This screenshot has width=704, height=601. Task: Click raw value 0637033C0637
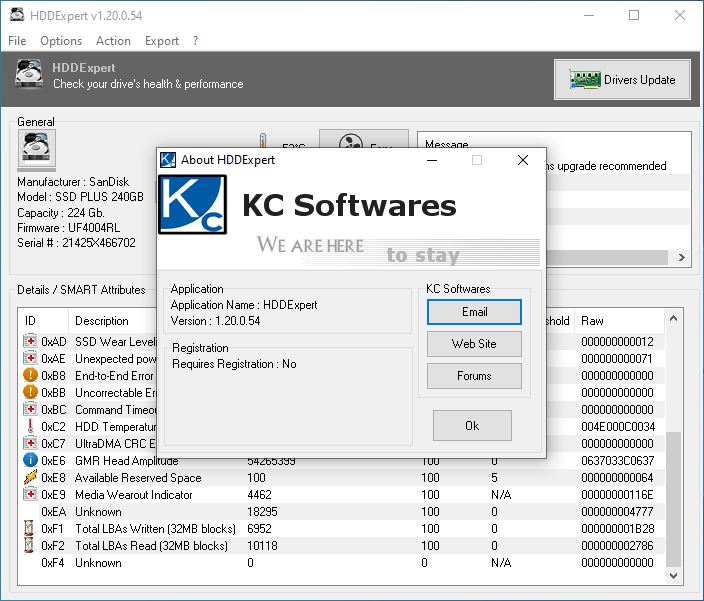617,461
